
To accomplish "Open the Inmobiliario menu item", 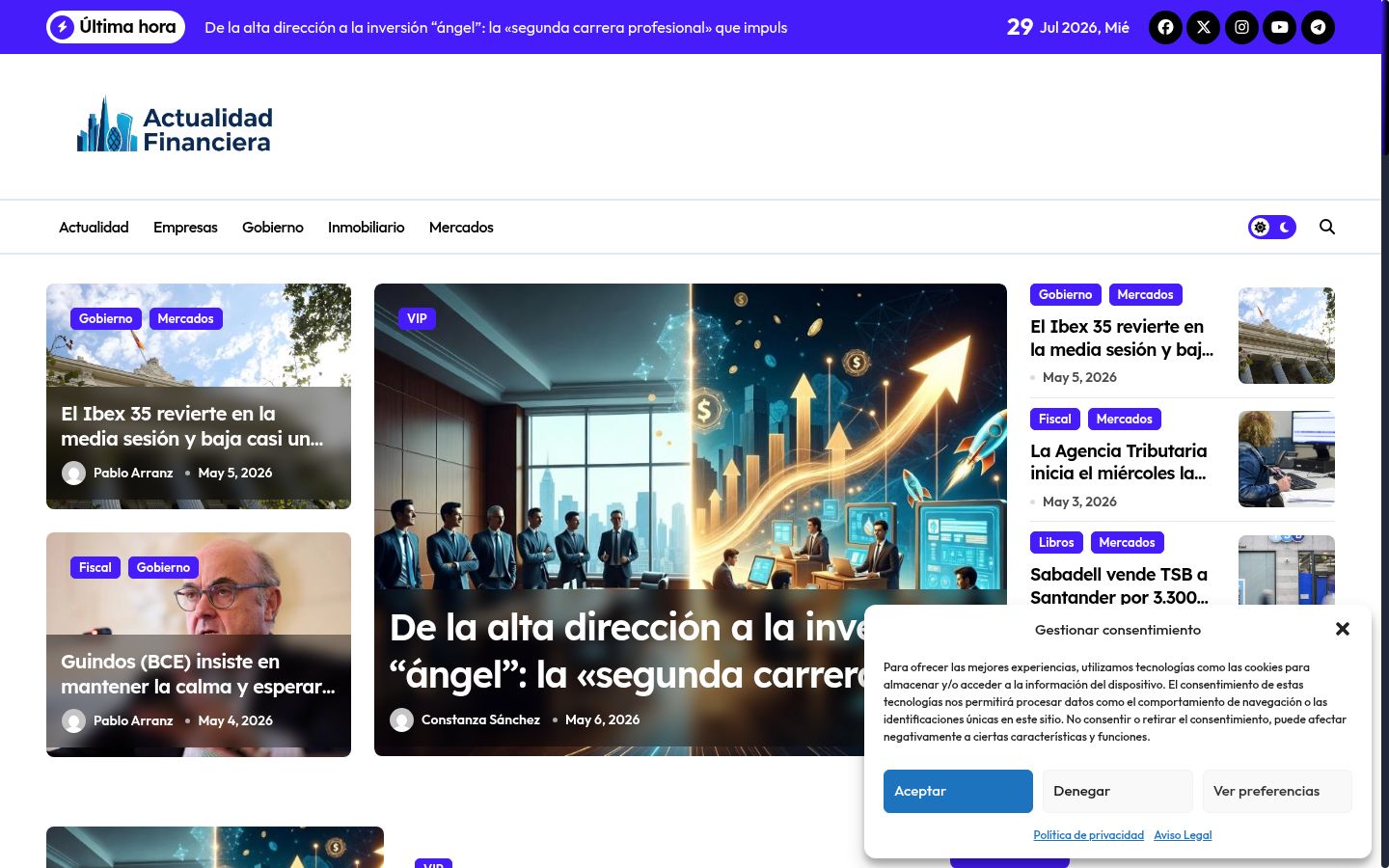I will point(367,228).
